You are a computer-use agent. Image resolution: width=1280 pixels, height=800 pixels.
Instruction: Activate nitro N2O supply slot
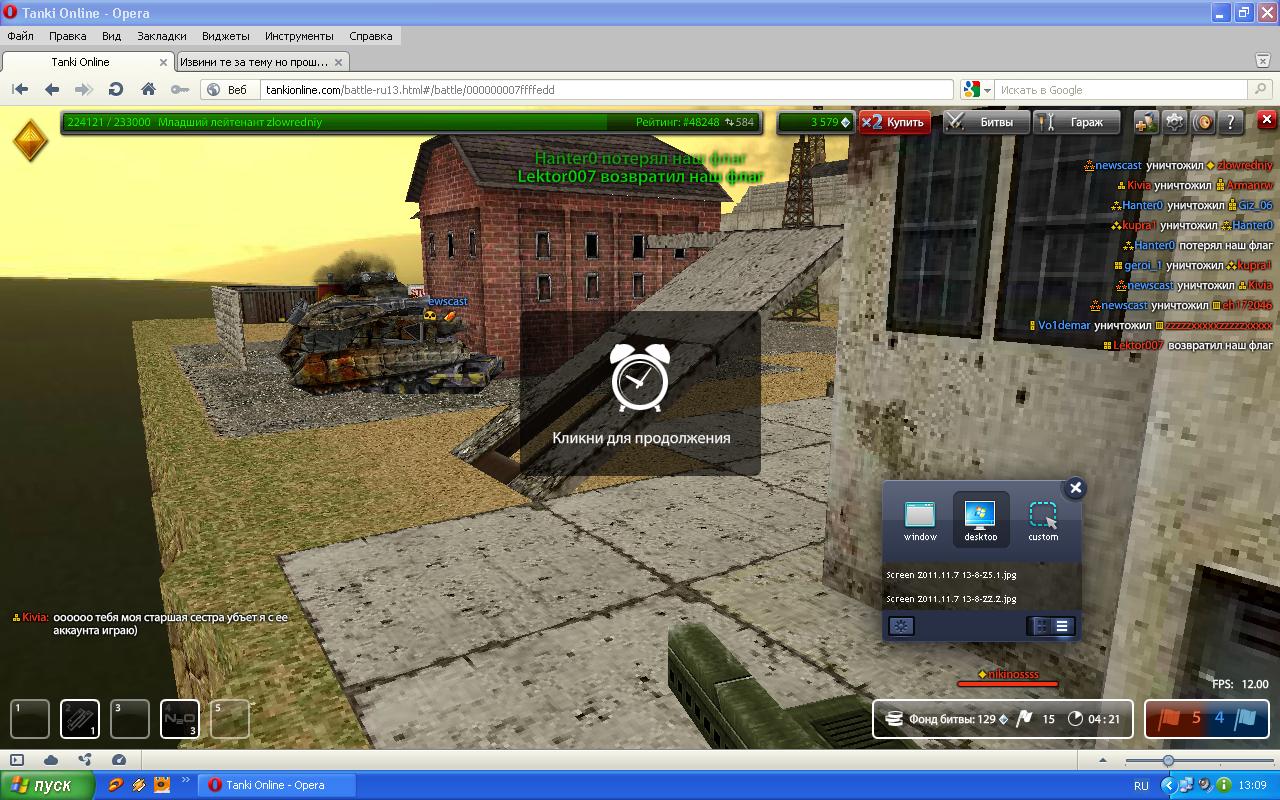click(180, 719)
